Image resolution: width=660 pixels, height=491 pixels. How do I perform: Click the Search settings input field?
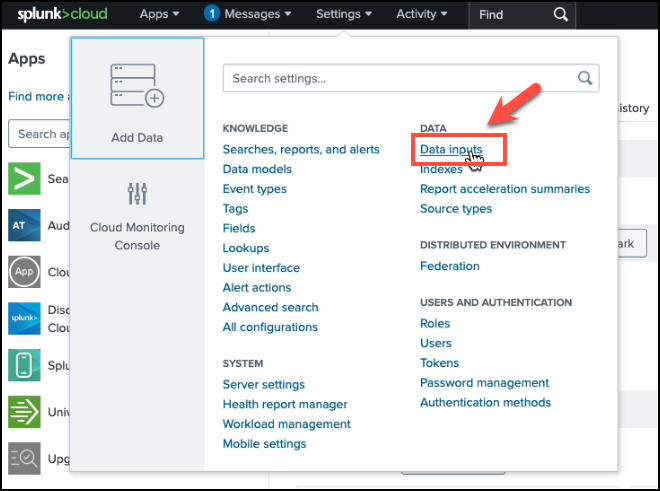coord(400,78)
